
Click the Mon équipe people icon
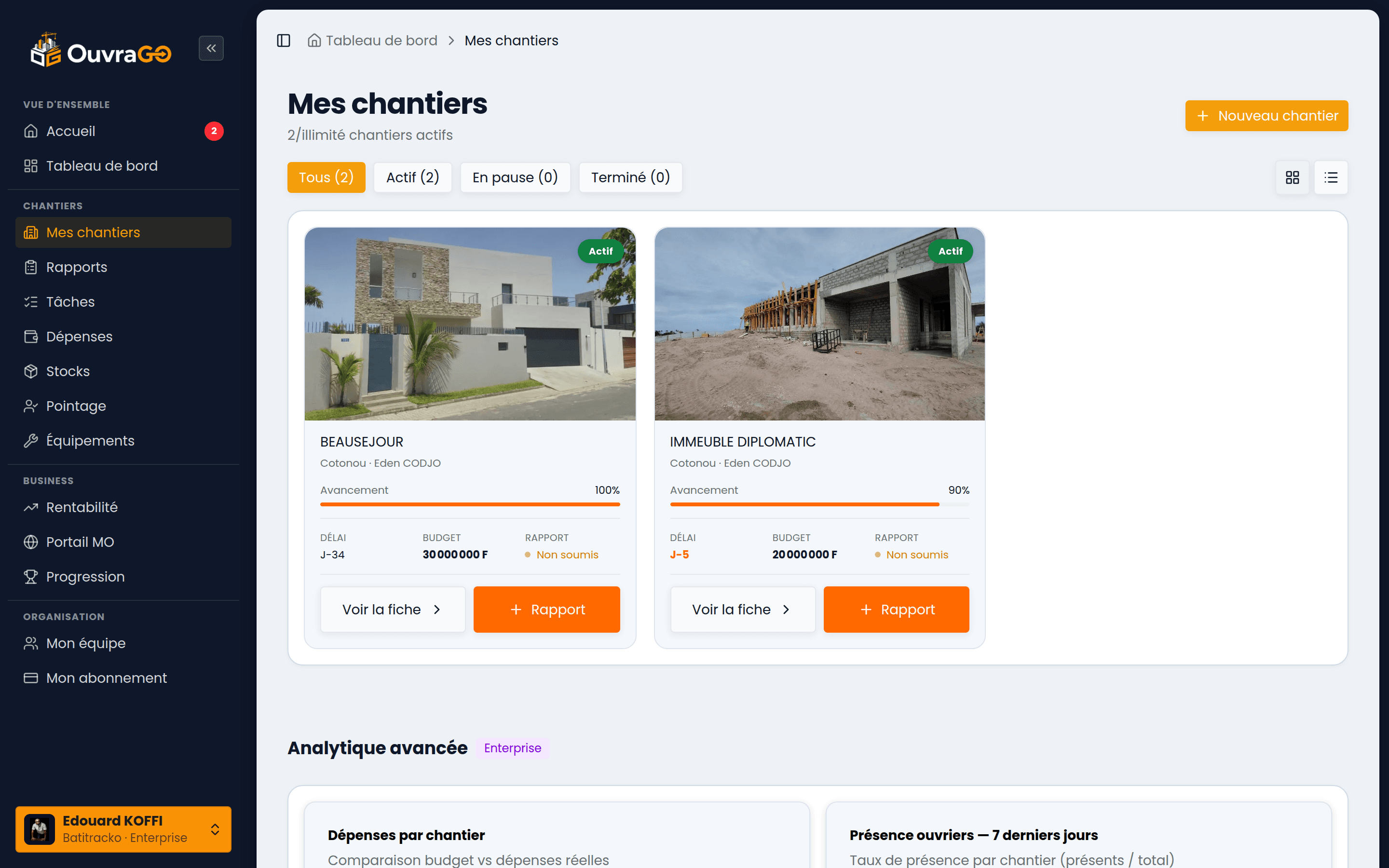coord(31,644)
